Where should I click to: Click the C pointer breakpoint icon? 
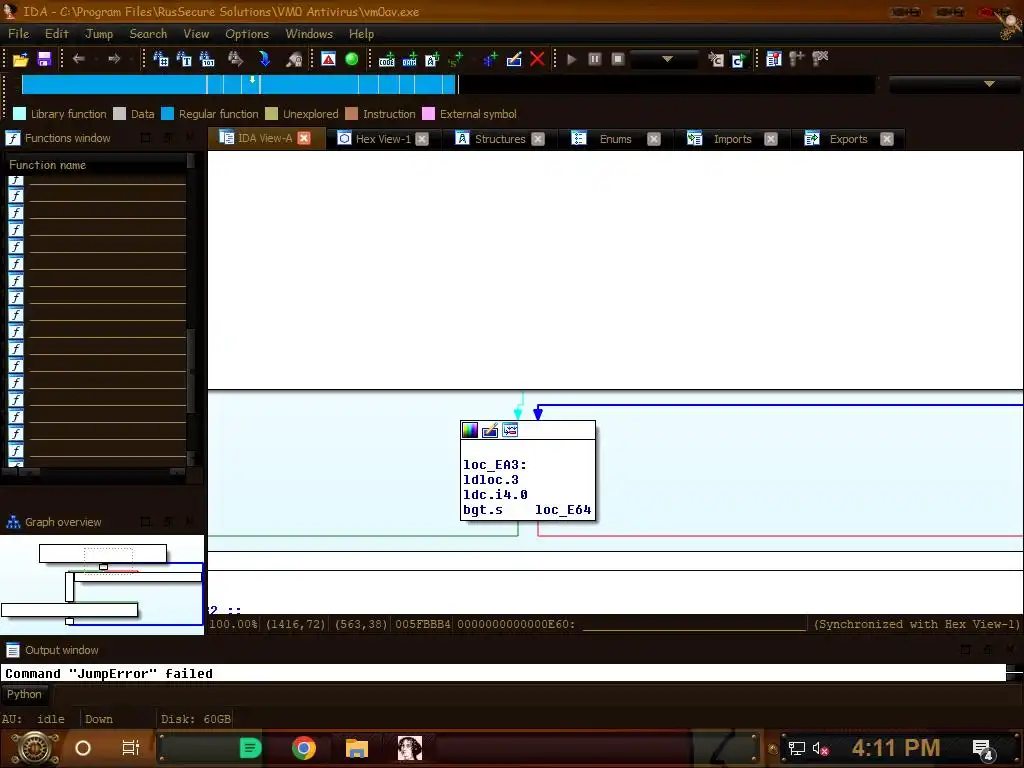coord(716,60)
